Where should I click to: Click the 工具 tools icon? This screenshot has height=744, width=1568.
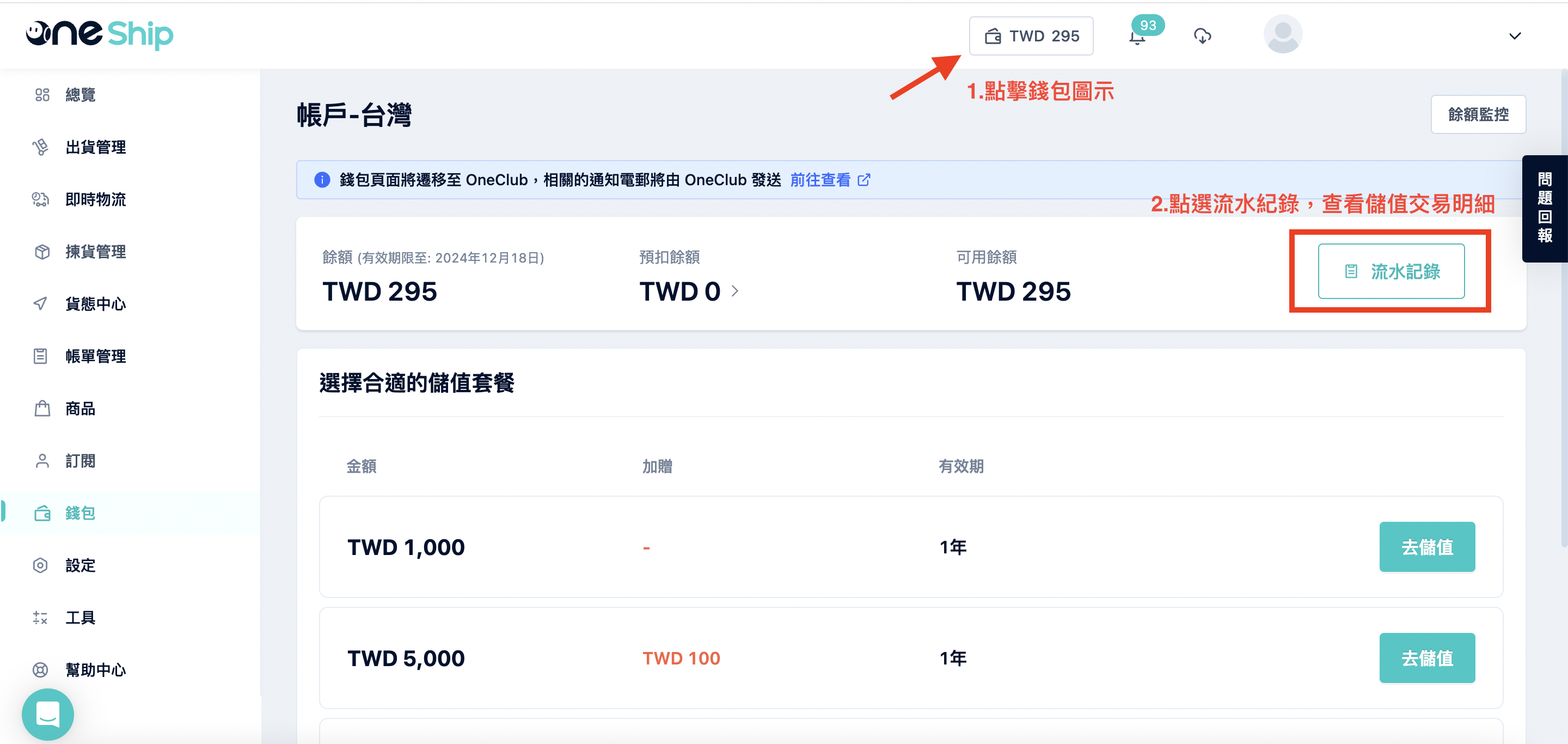click(x=41, y=618)
